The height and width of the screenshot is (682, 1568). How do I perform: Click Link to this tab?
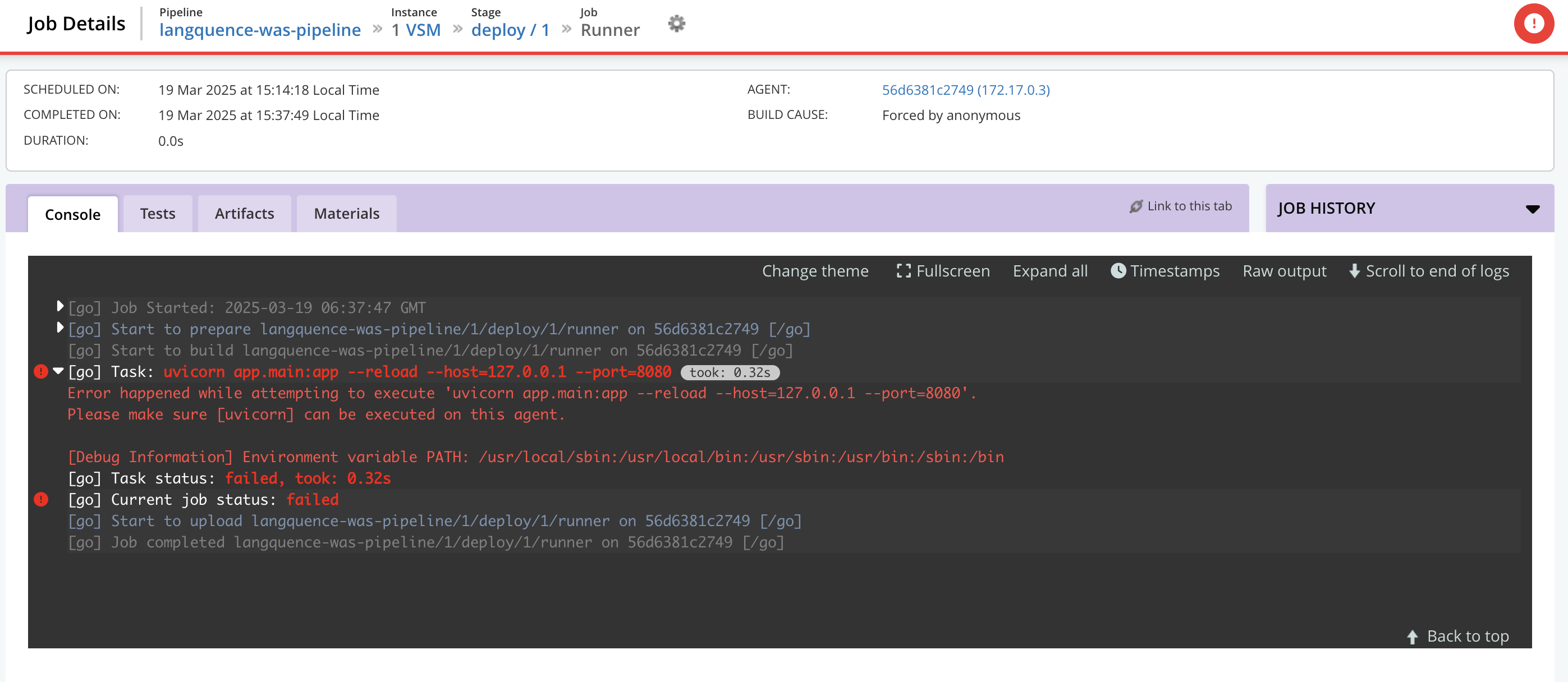point(1189,206)
